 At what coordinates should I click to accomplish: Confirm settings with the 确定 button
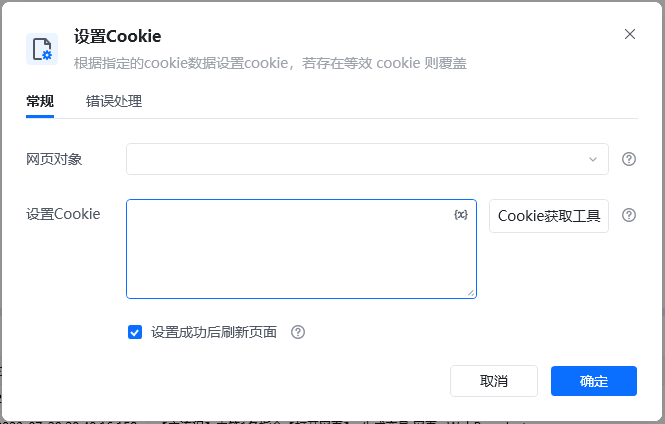594,381
